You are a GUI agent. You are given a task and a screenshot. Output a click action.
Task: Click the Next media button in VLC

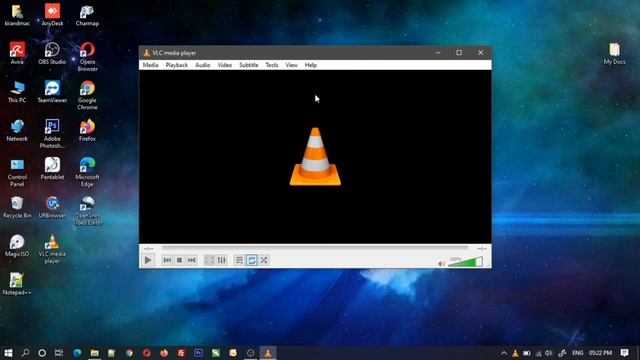(x=191, y=260)
